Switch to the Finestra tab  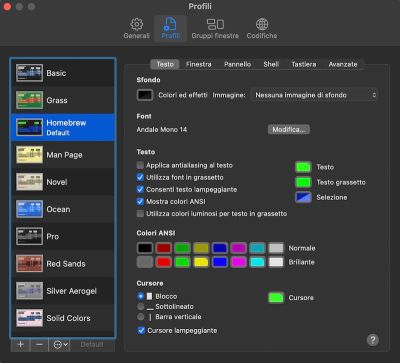(x=199, y=64)
